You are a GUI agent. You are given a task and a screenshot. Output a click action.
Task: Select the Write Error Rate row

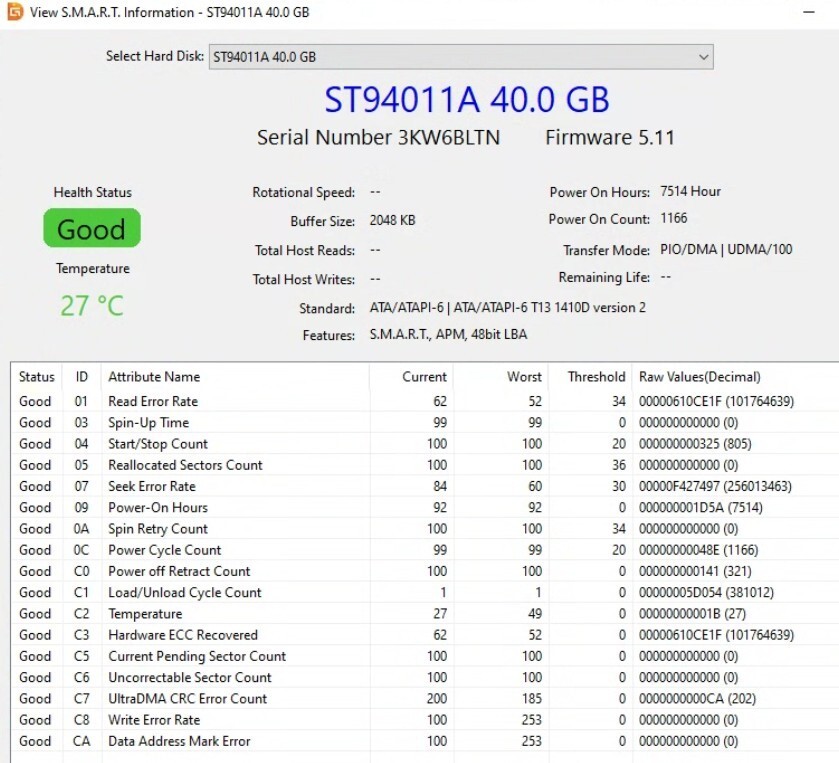[425, 720]
